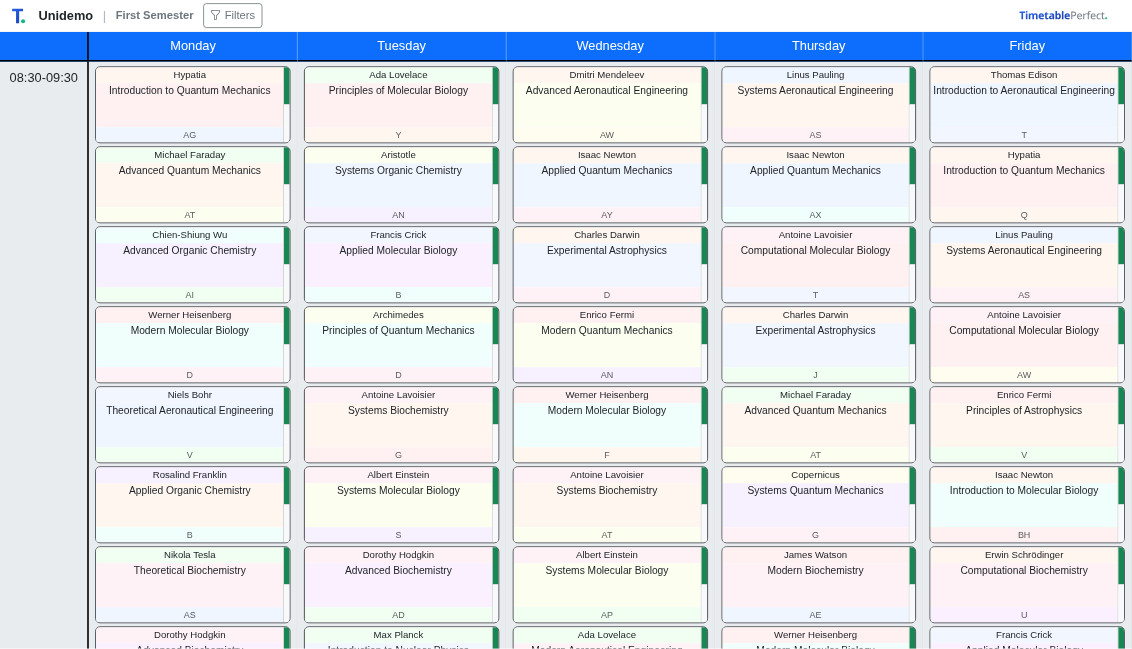Open Aristotle Systems Organic Chemistry card
Screen dimensions: 1132x649
click(x=401, y=185)
